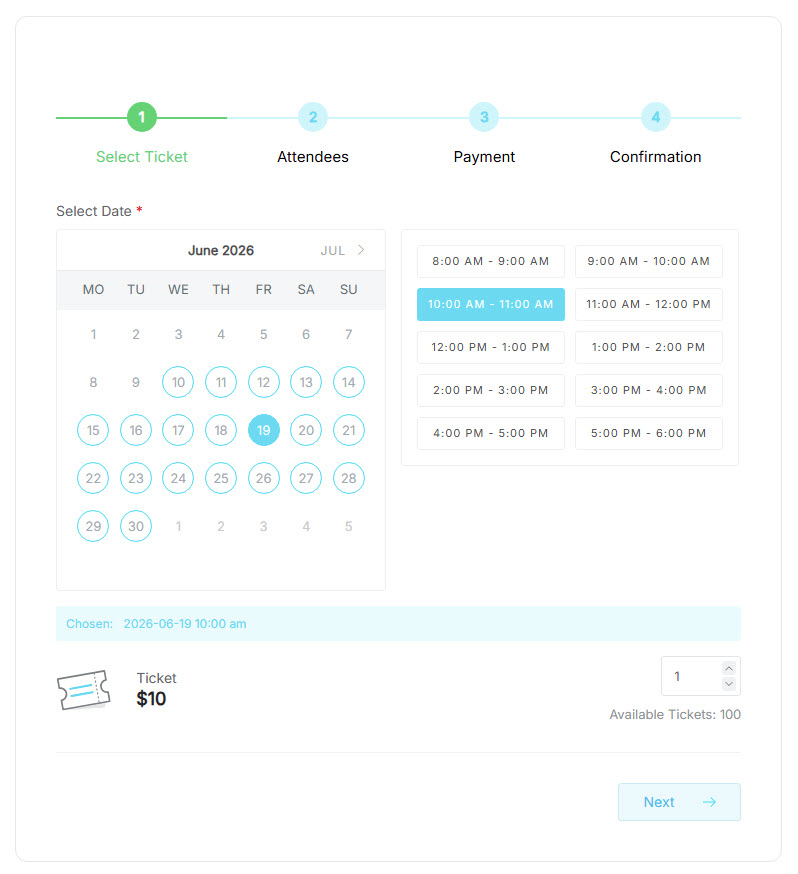Pick June 16 on the calendar

coord(136,430)
